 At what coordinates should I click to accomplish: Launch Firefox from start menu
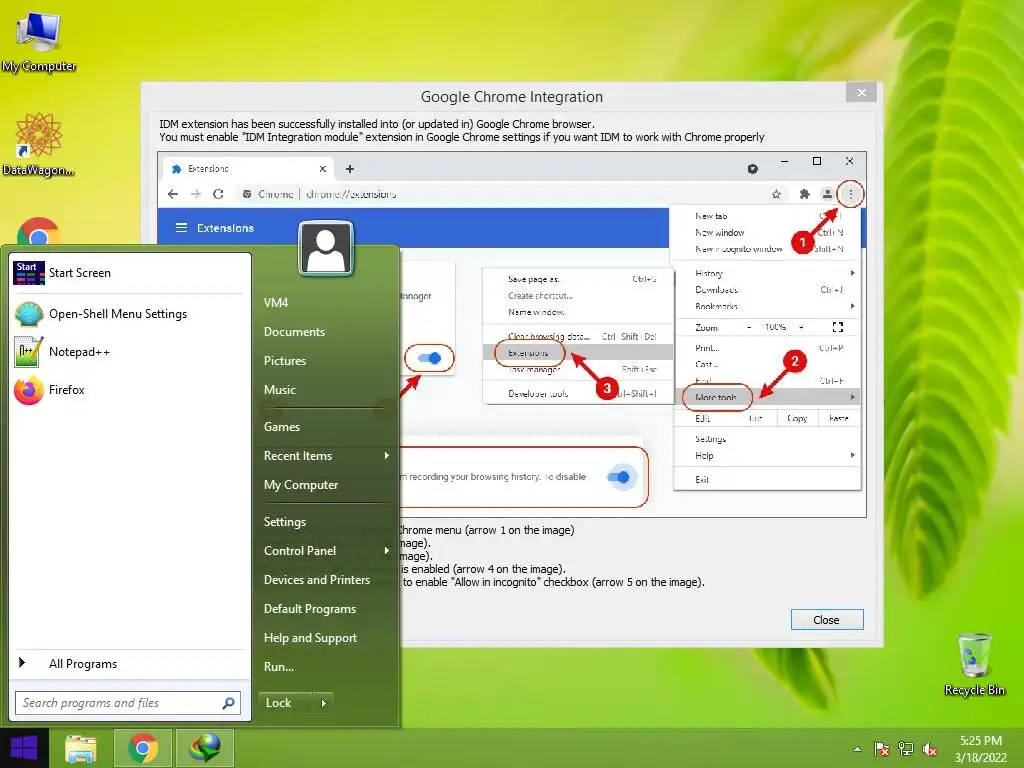click(x=130, y=390)
